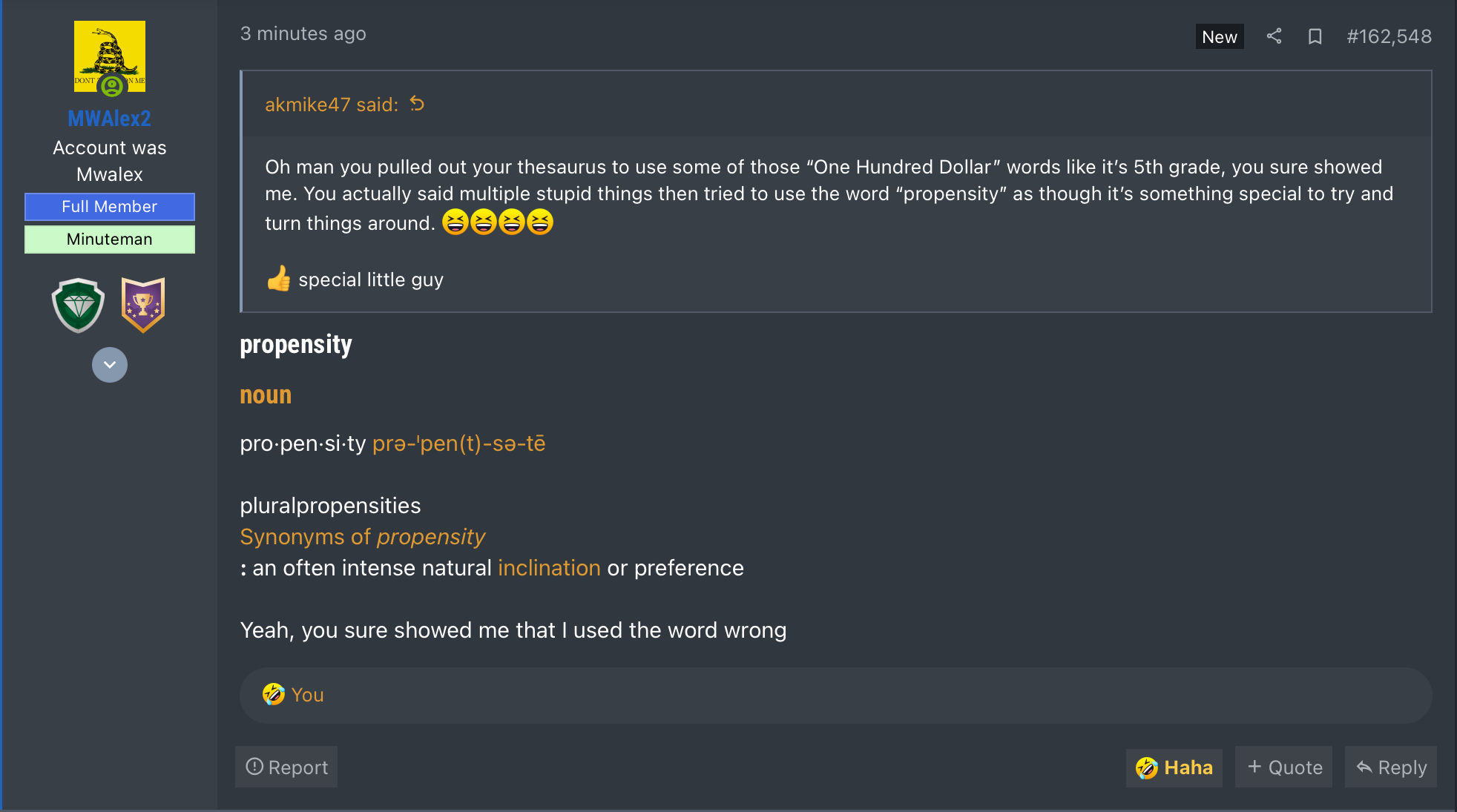Image resolution: width=1457 pixels, height=812 pixels.
Task: Add this post to multi-quote
Action: 1284,768
